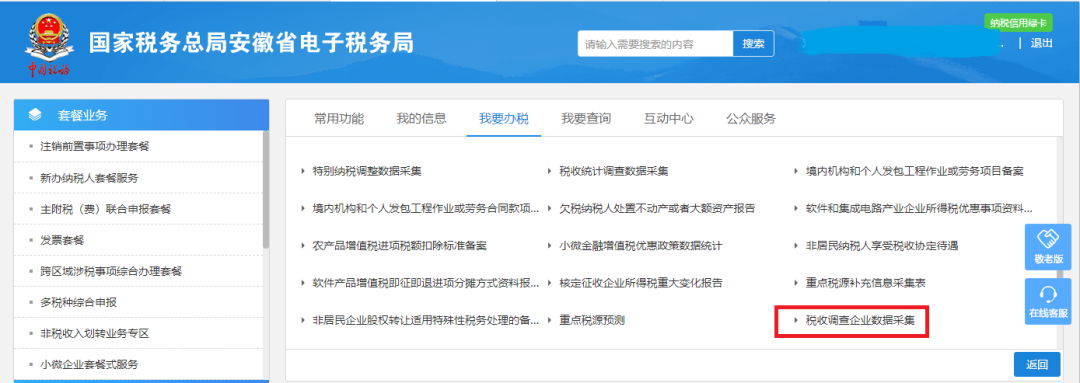Open 软件产品增值税即征即退进项分摊方式资料 link
1080x383 pixels.
[426, 282]
